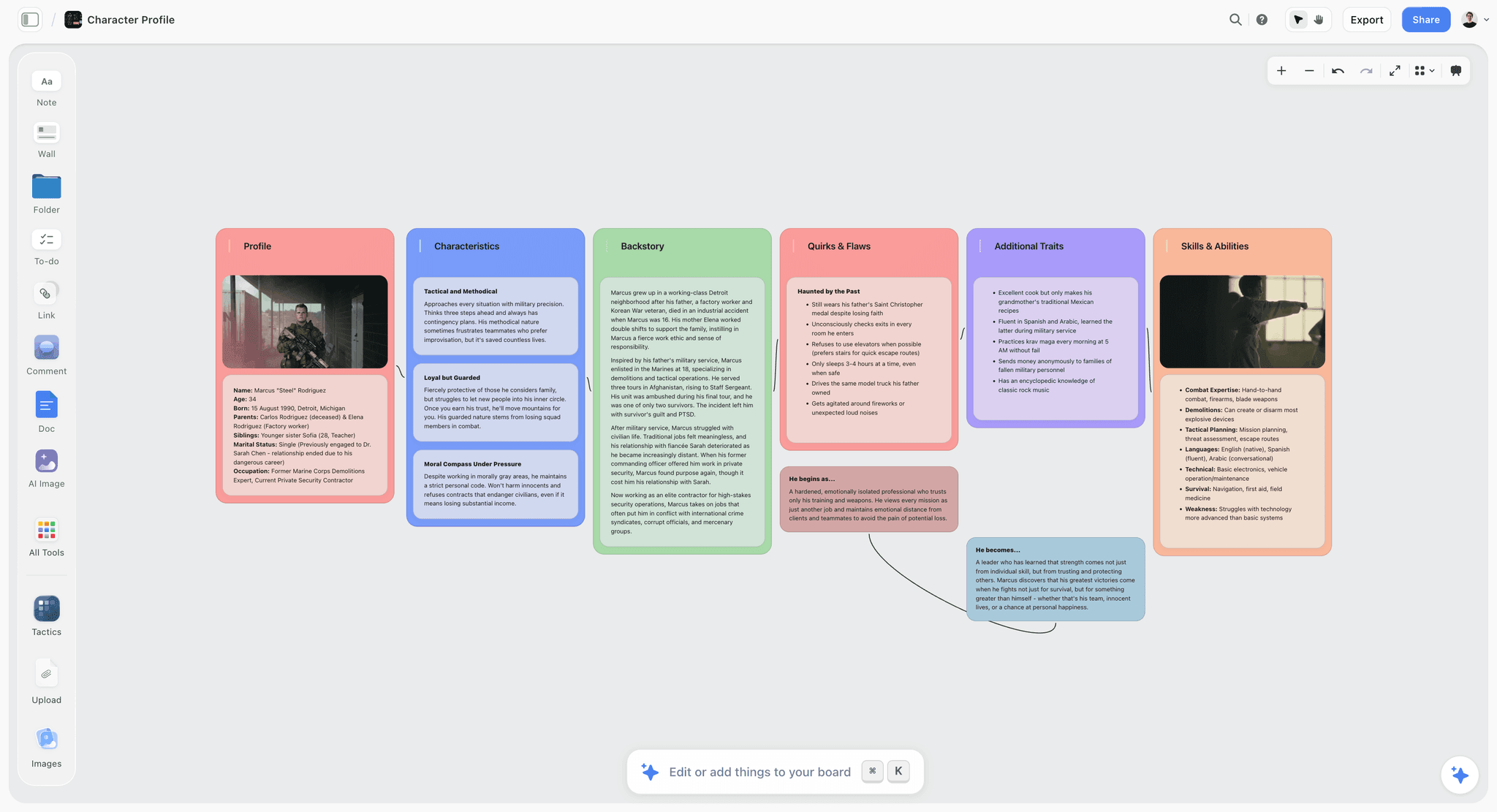This screenshot has width=1497, height=812.
Task: Select the Wall tool
Action: click(46, 140)
